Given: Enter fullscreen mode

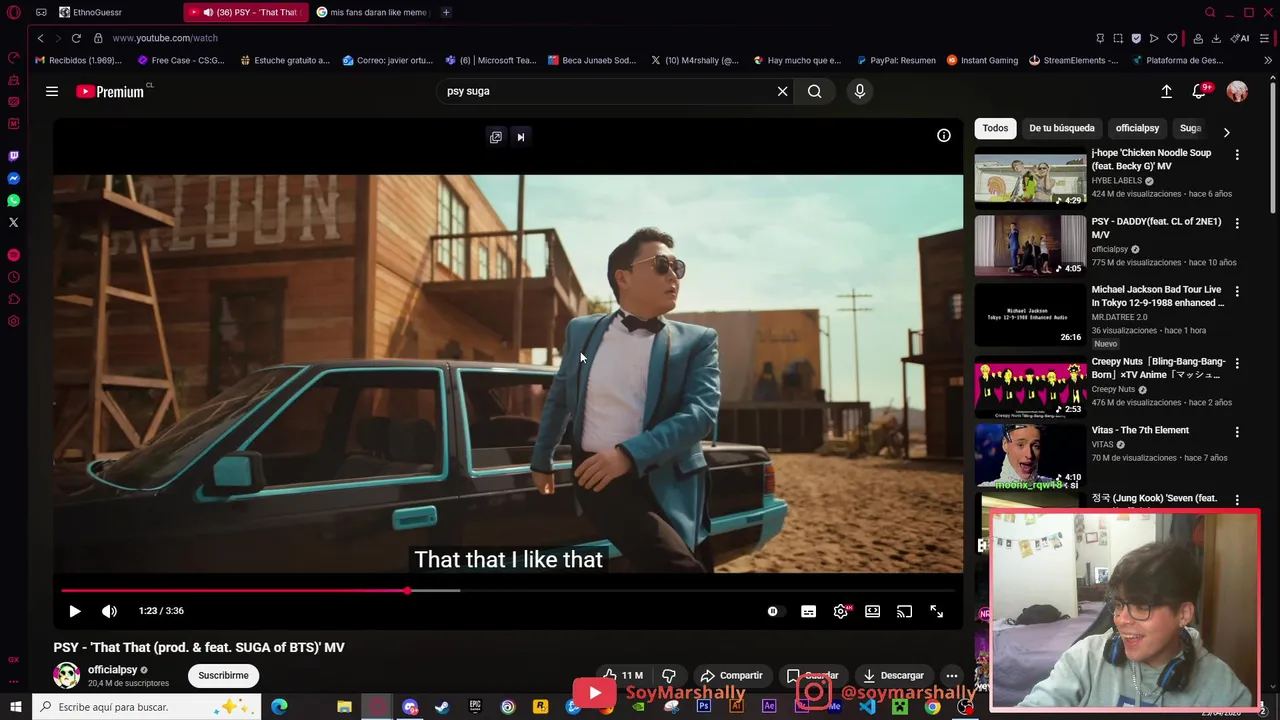Looking at the screenshot, I should click(x=937, y=611).
